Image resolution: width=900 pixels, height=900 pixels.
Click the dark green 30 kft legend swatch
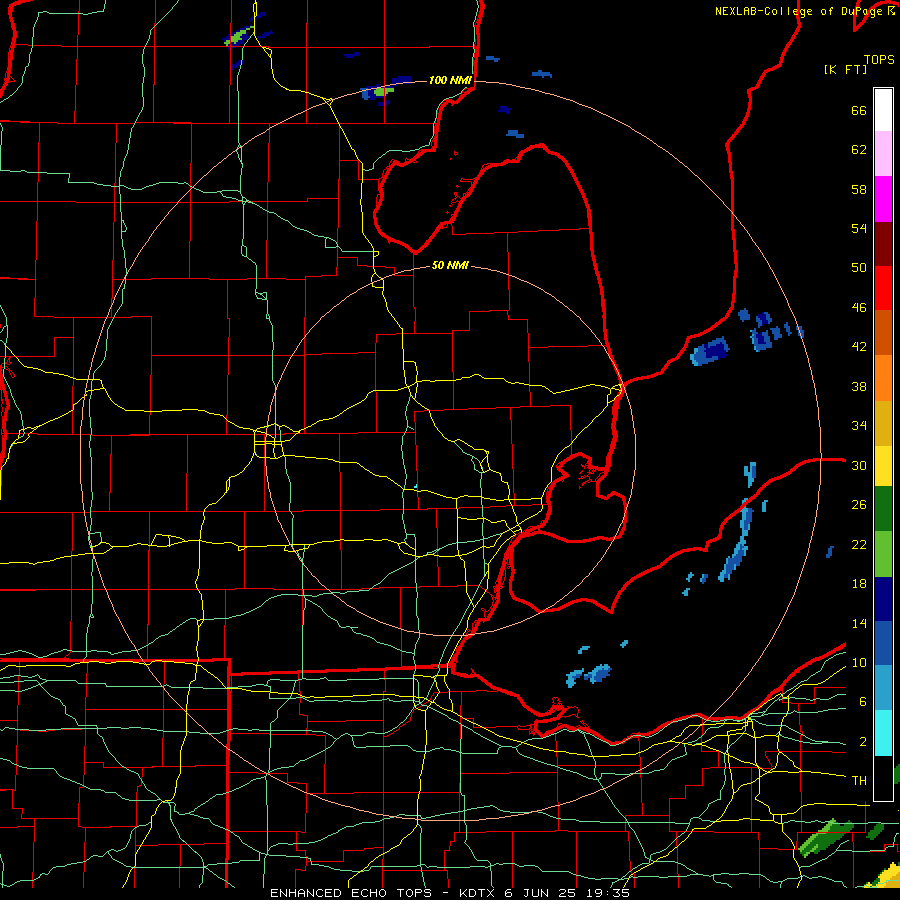pos(883,509)
